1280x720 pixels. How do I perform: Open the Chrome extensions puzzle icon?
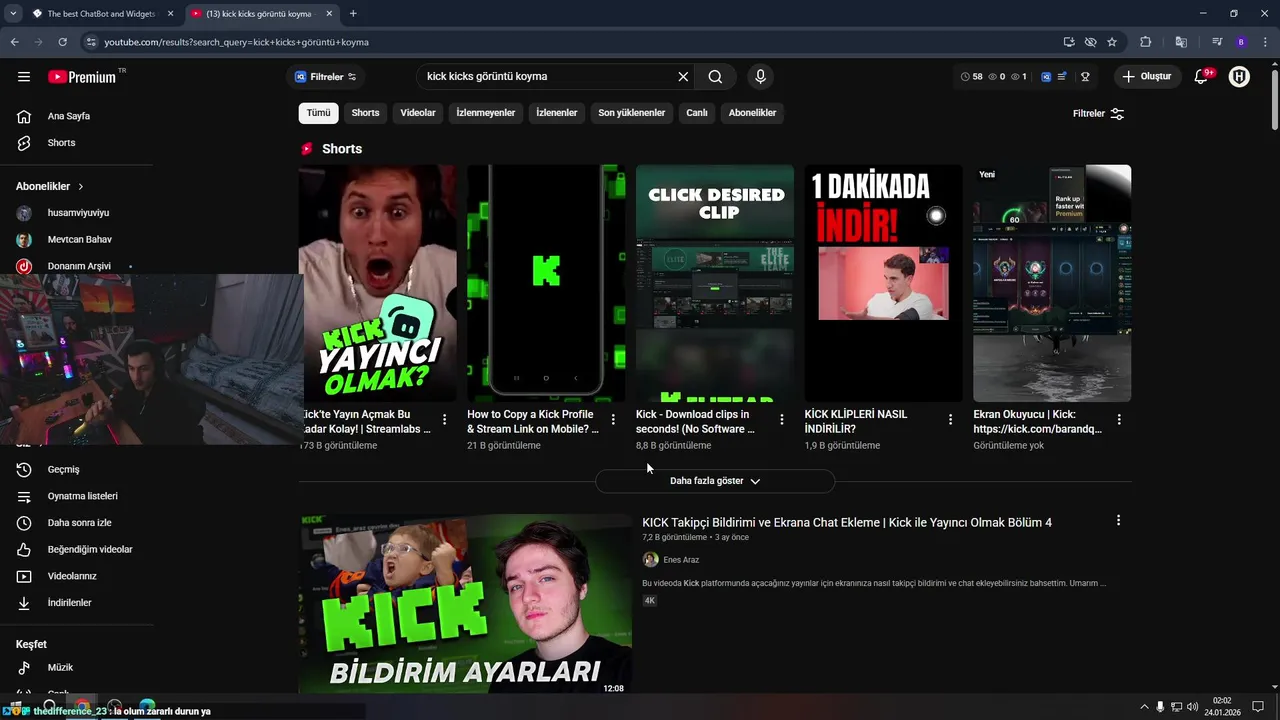(1146, 42)
